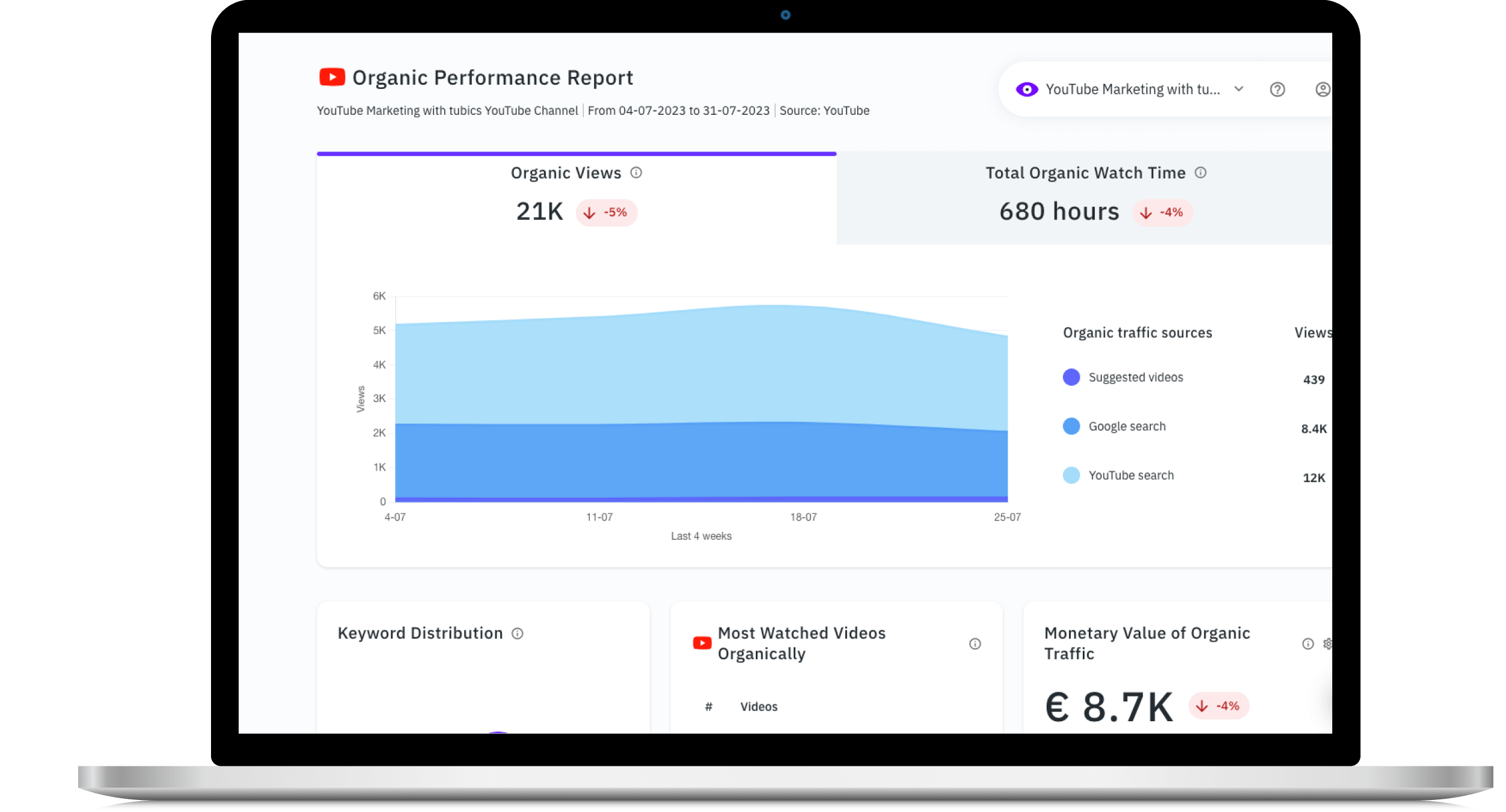Click the # column header
The height and width of the screenshot is (812, 1506).
[709, 707]
